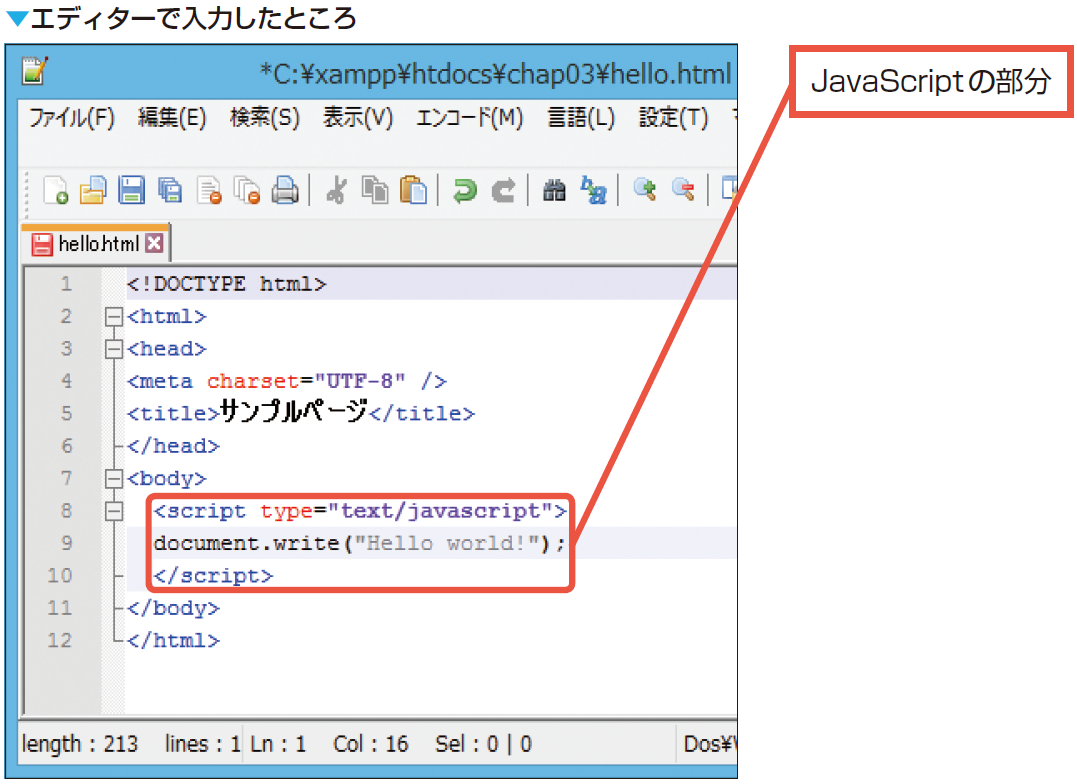Open Find with the binoculars icon
This screenshot has width=1077, height=784.
coord(554,190)
